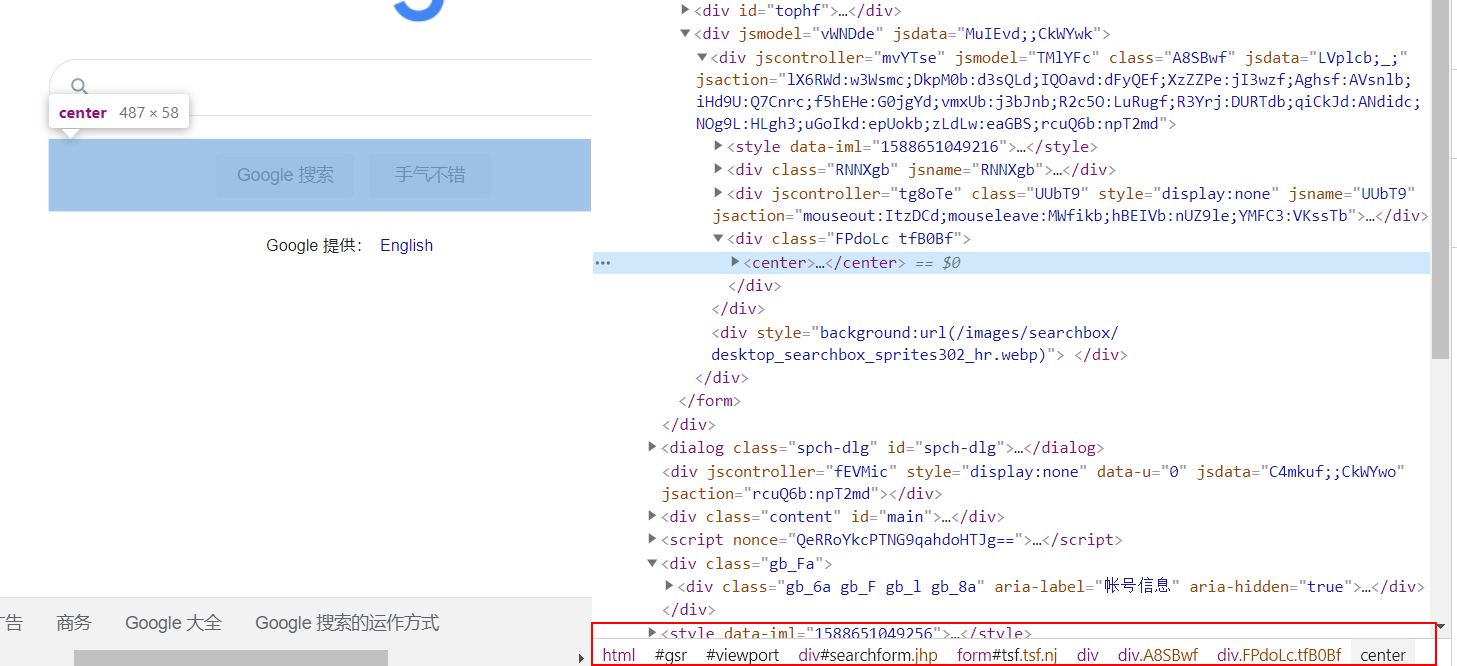Open the 商务 footer link
Image resolution: width=1457 pixels, height=666 pixels.
pyautogui.click(x=74, y=623)
